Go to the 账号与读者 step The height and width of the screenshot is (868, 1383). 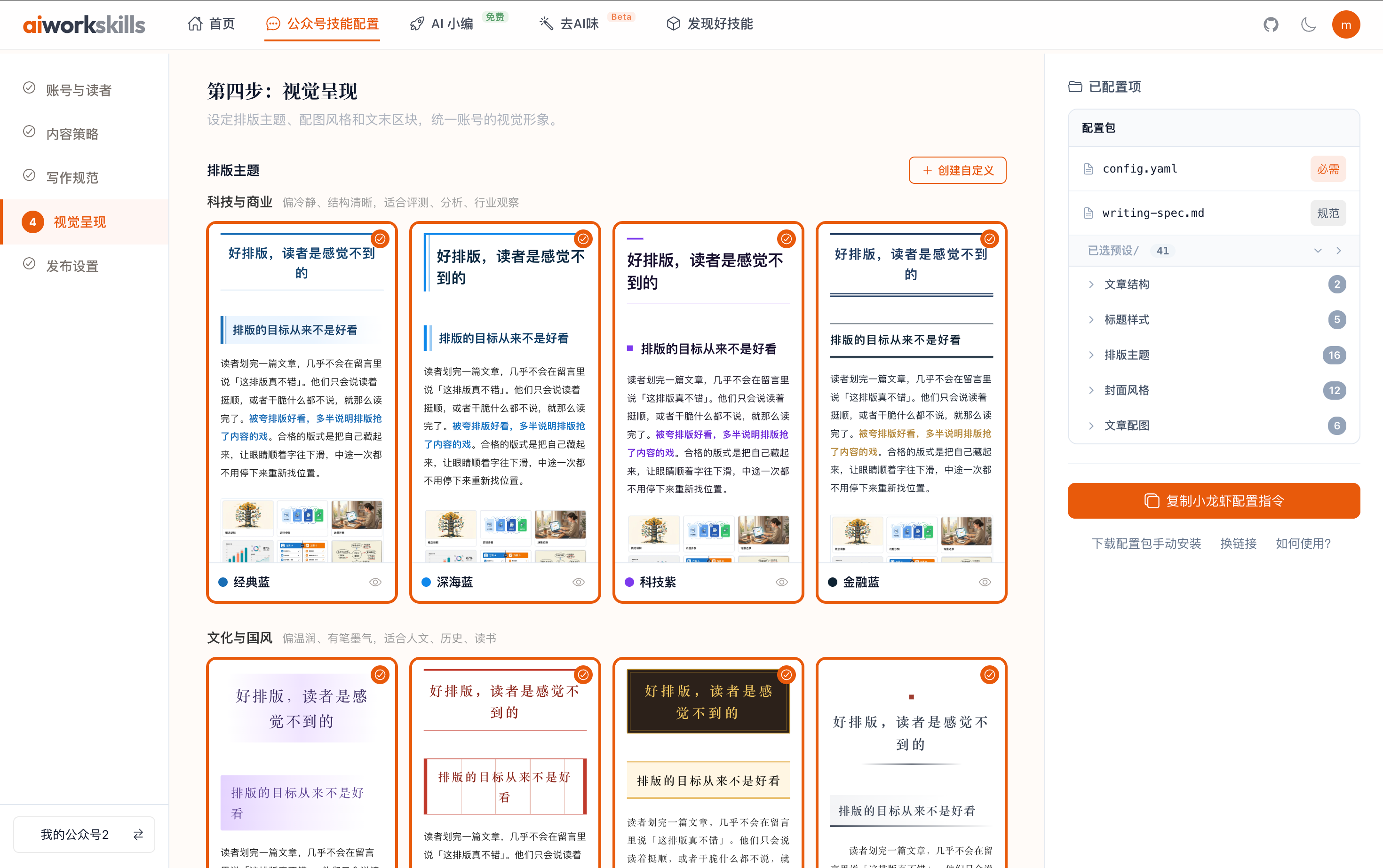(84, 89)
